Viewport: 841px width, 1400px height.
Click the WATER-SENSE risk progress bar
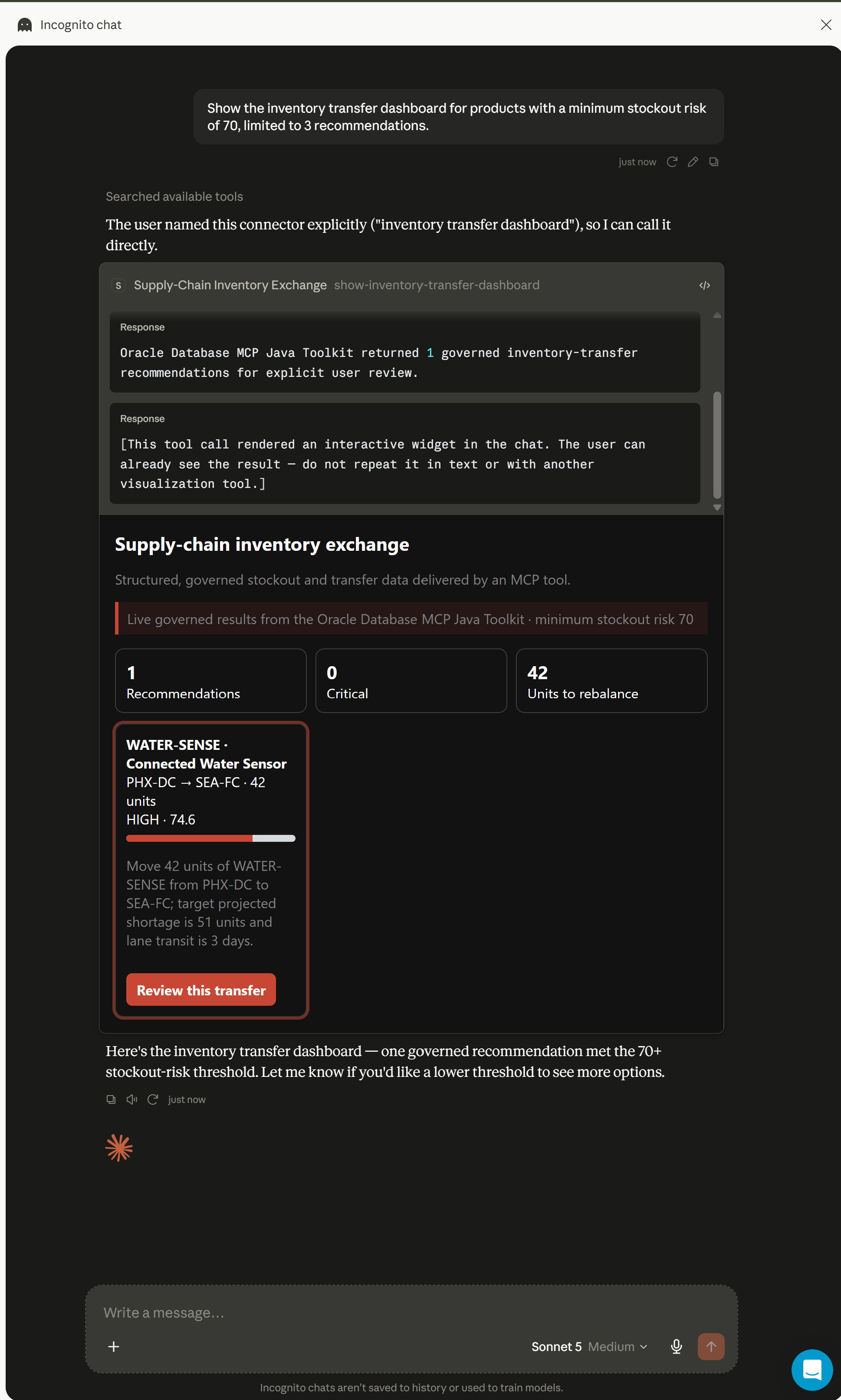point(211,838)
